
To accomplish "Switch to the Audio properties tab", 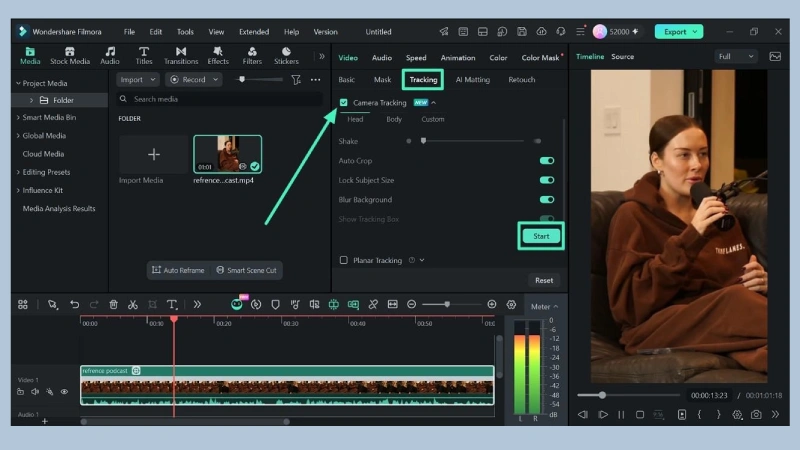I will tap(382, 58).
